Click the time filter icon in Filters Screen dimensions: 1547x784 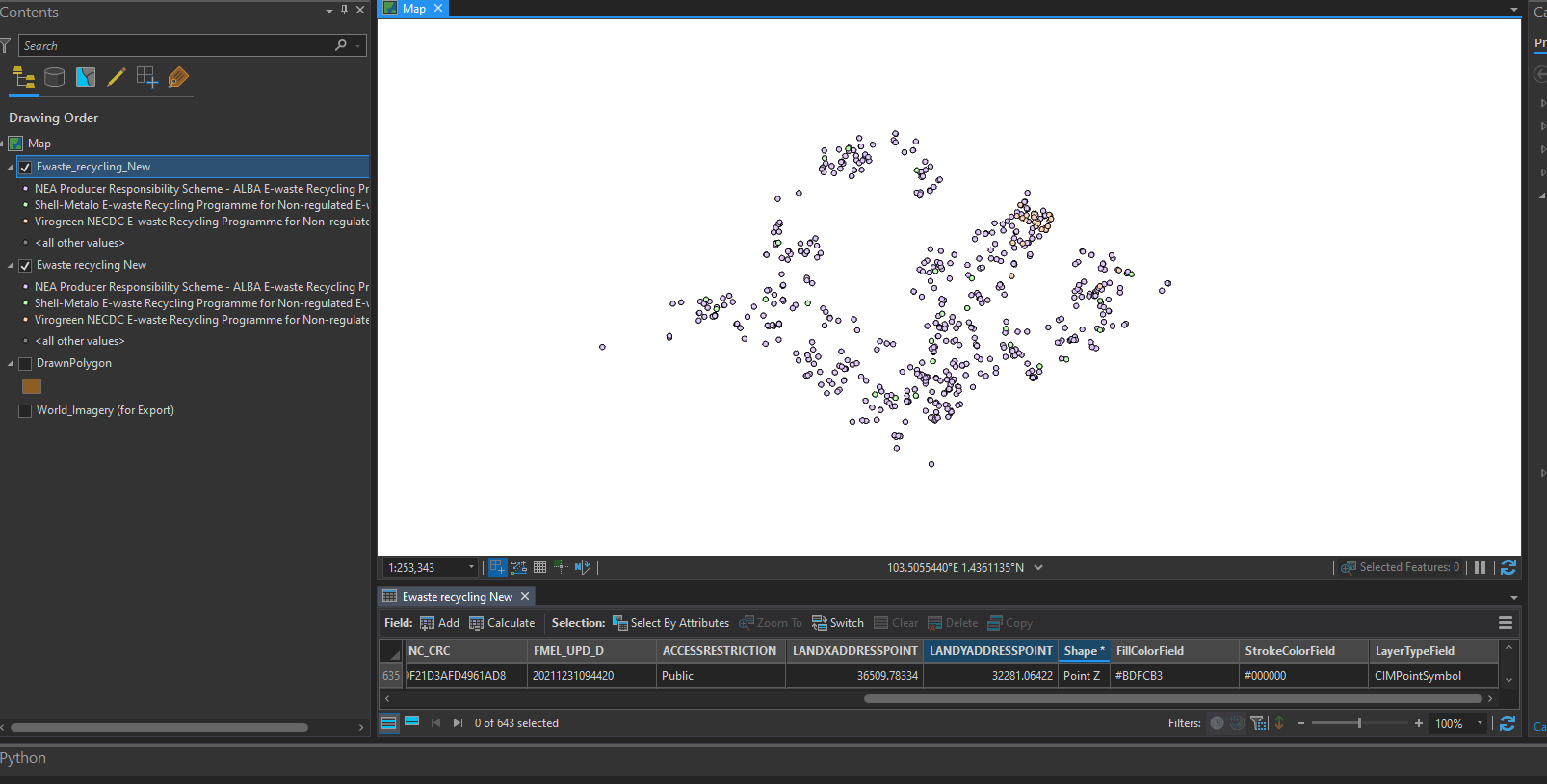[1218, 722]
